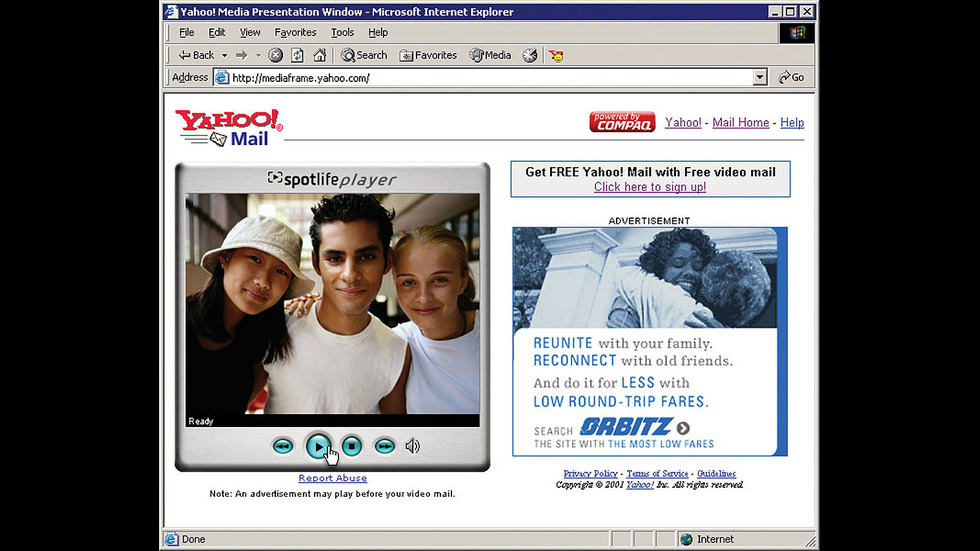Expand the Back button history dropdown
980x551 pixels.
click(x=225, y=56)
